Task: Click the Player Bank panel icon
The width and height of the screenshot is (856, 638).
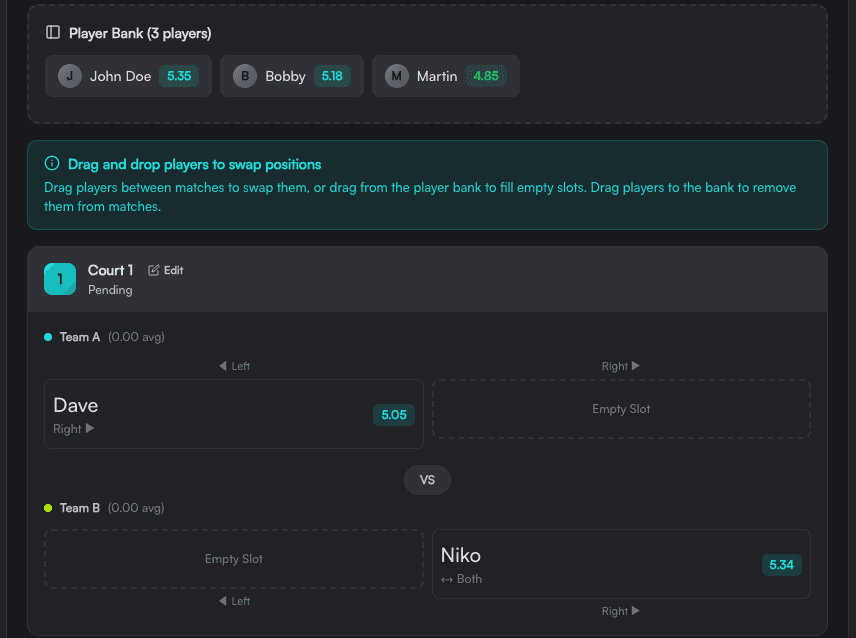Action: pyautogui.click(x=53, y=33)
